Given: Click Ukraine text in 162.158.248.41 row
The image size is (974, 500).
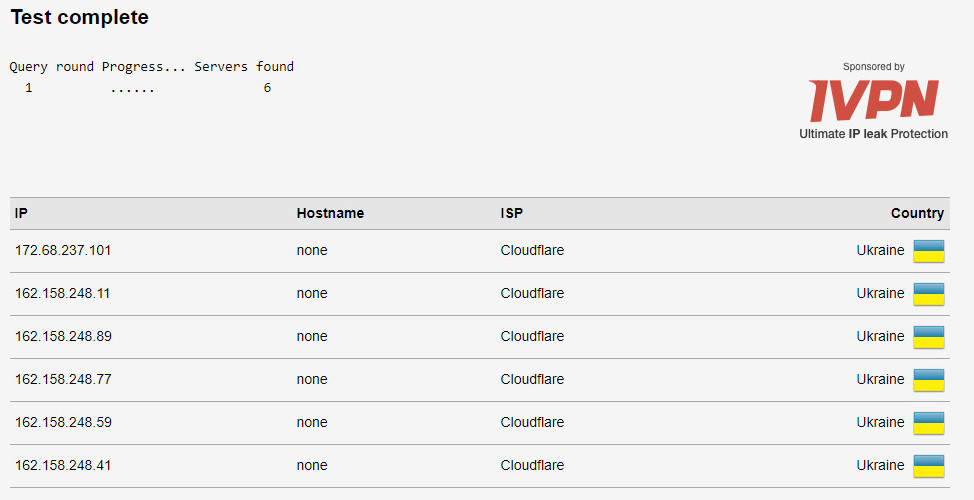Looking at the screenshot, I should coord(880,465).
